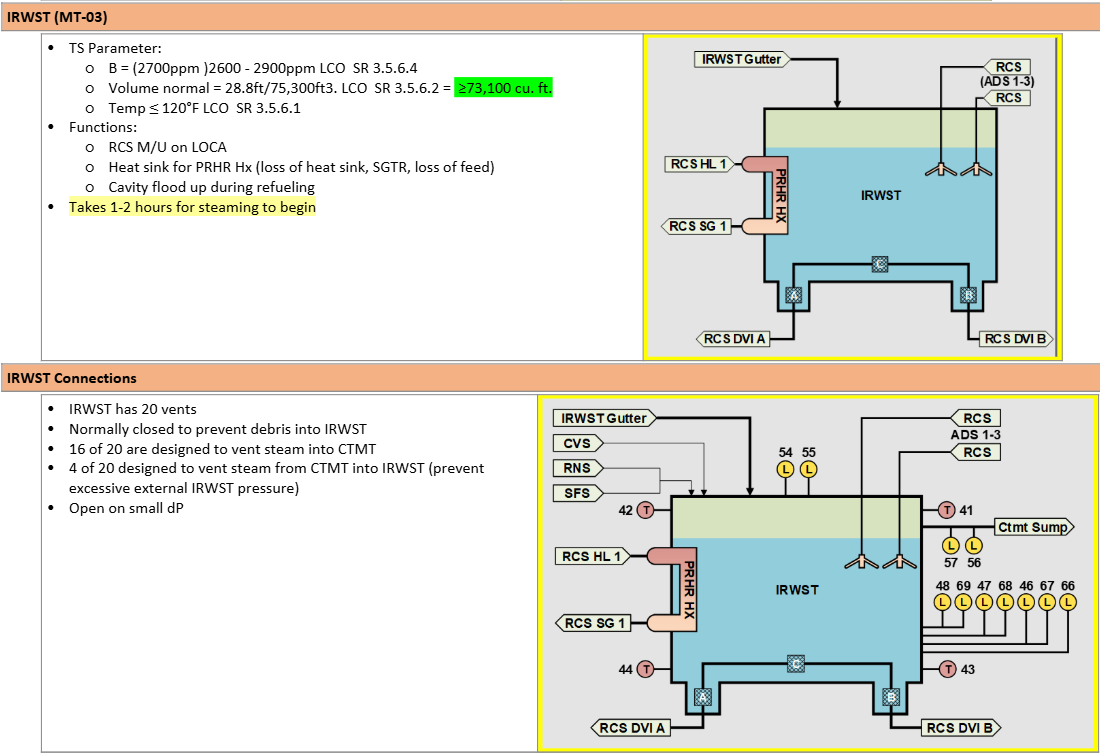
Task: Select temperature sensor T 41
Action: pos(947,510)
